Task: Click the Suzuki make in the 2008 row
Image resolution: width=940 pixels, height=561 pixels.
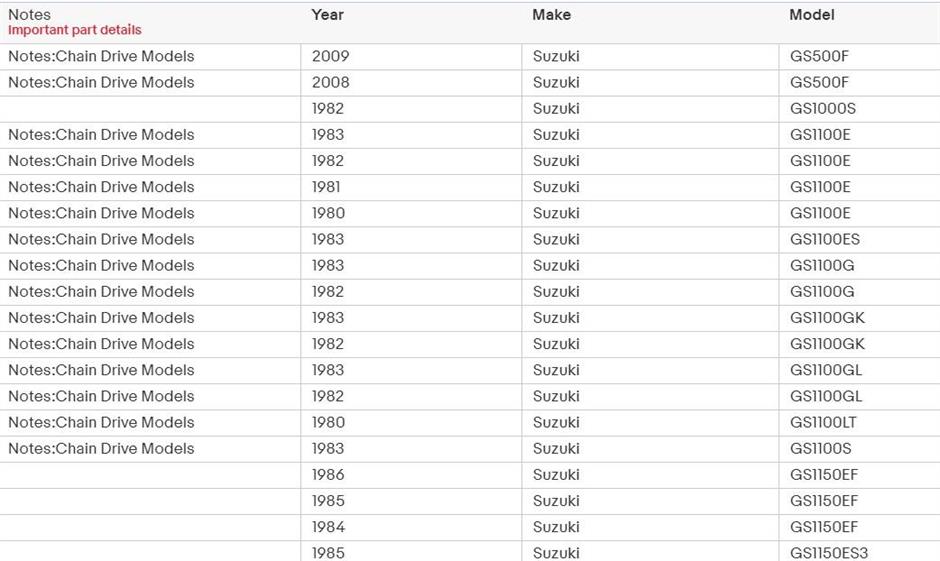Action: coord(556,82)
